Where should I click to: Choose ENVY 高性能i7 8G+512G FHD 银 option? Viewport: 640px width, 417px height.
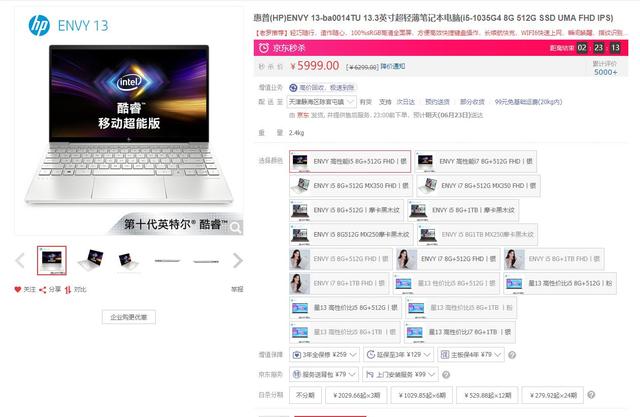(x=476, y=161)
